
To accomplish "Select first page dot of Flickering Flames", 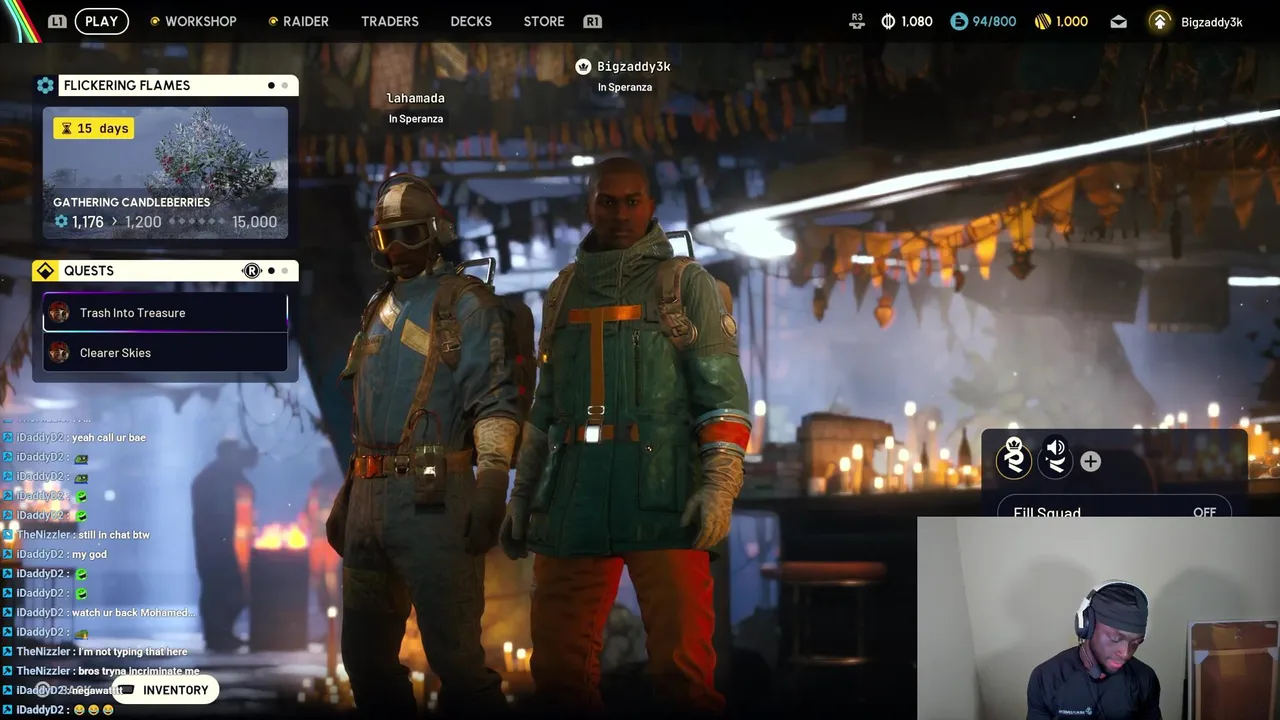I will [271, 85].
